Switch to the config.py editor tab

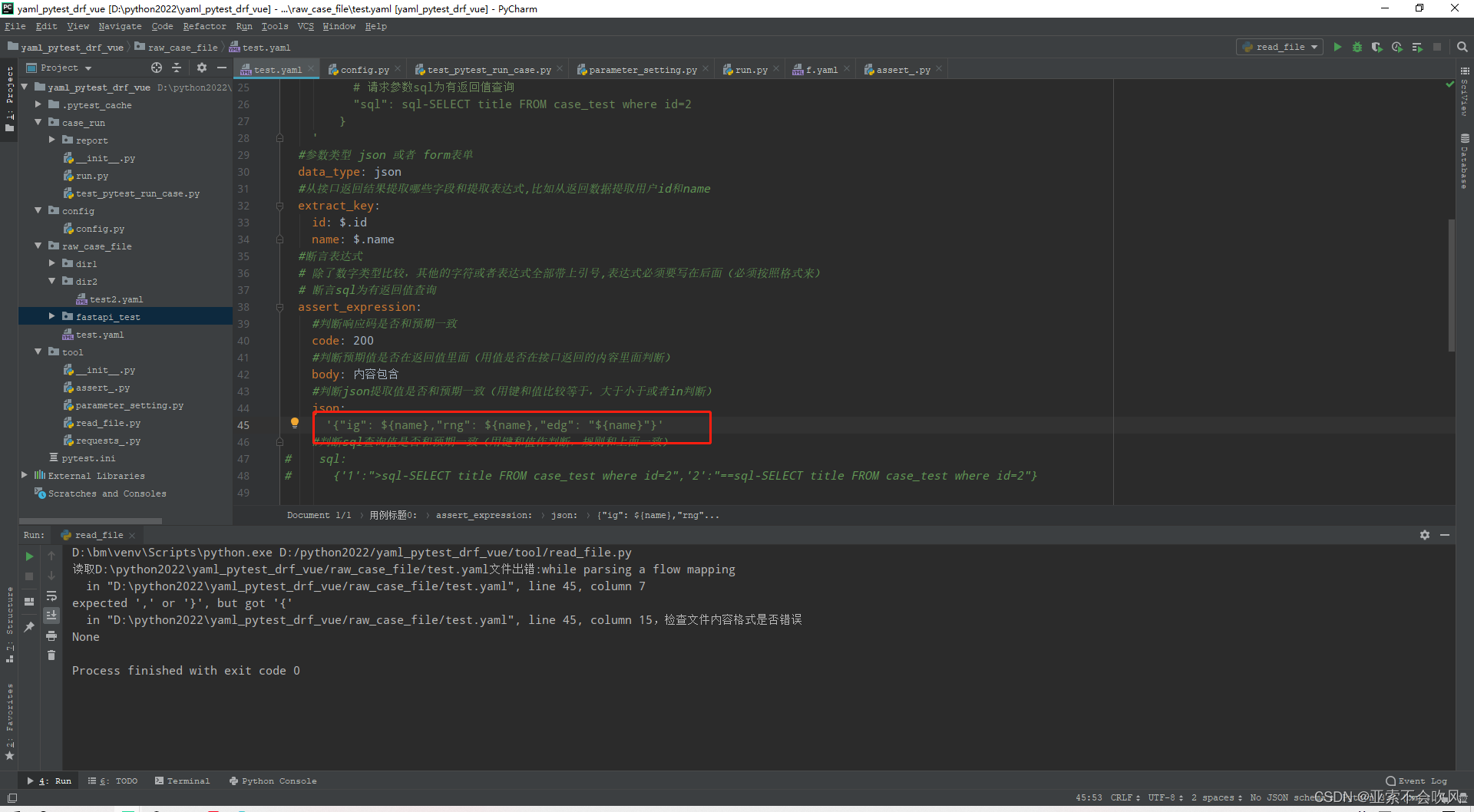click(365, 70)
